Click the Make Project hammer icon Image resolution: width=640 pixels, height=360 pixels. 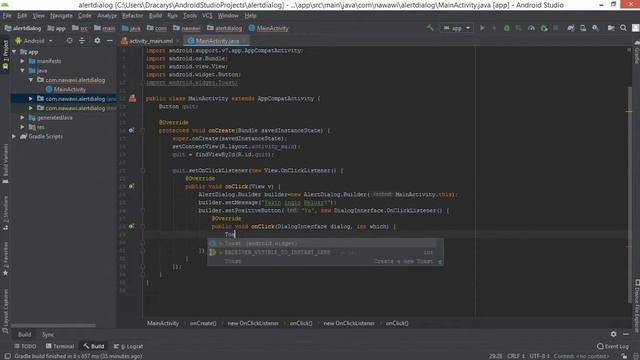430,28
